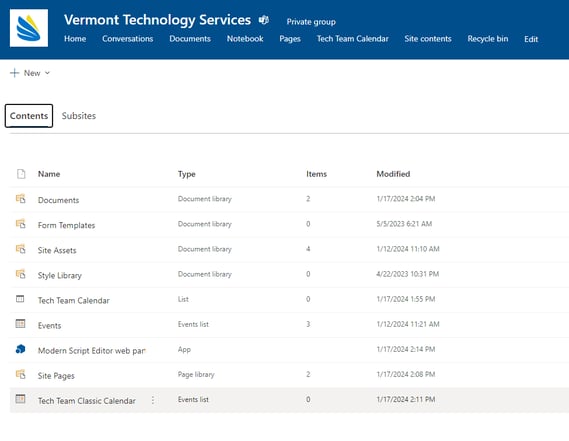Click item count 4 for Site Assets
This screenshot has width=569, height=441.
coord(308,249)
